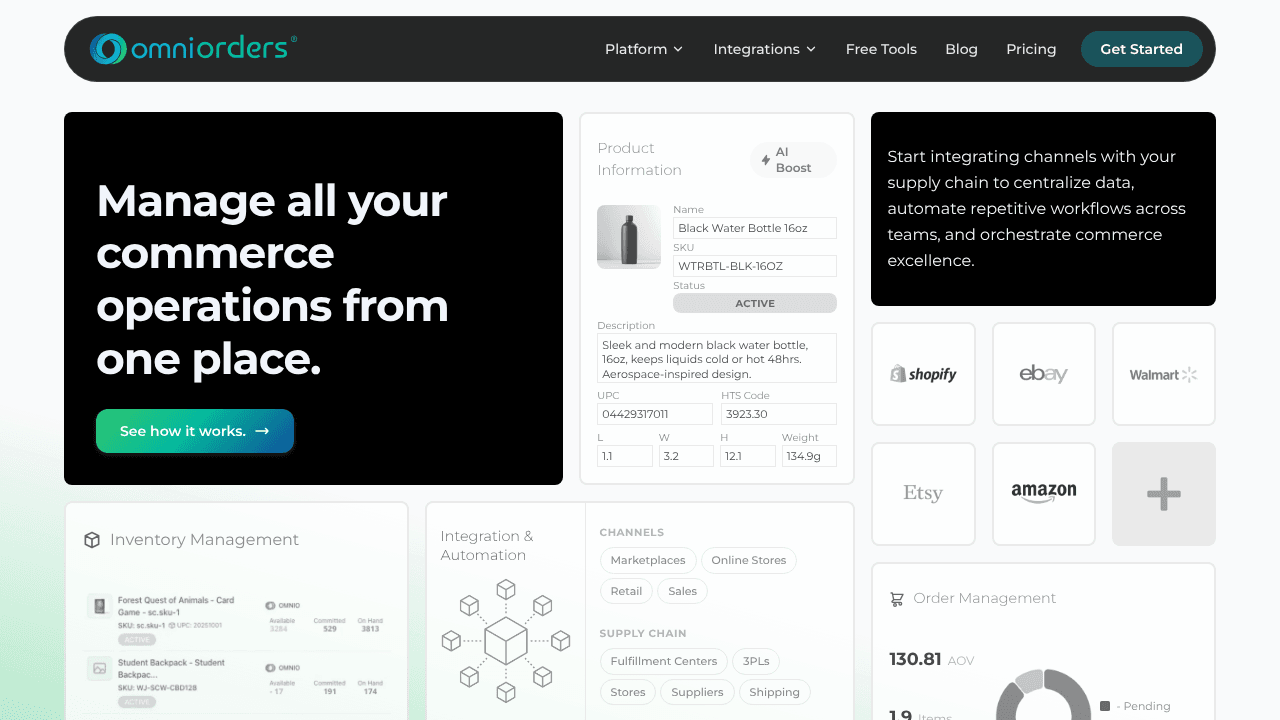Select the 3PLs supply chain tag

(756, 661)
